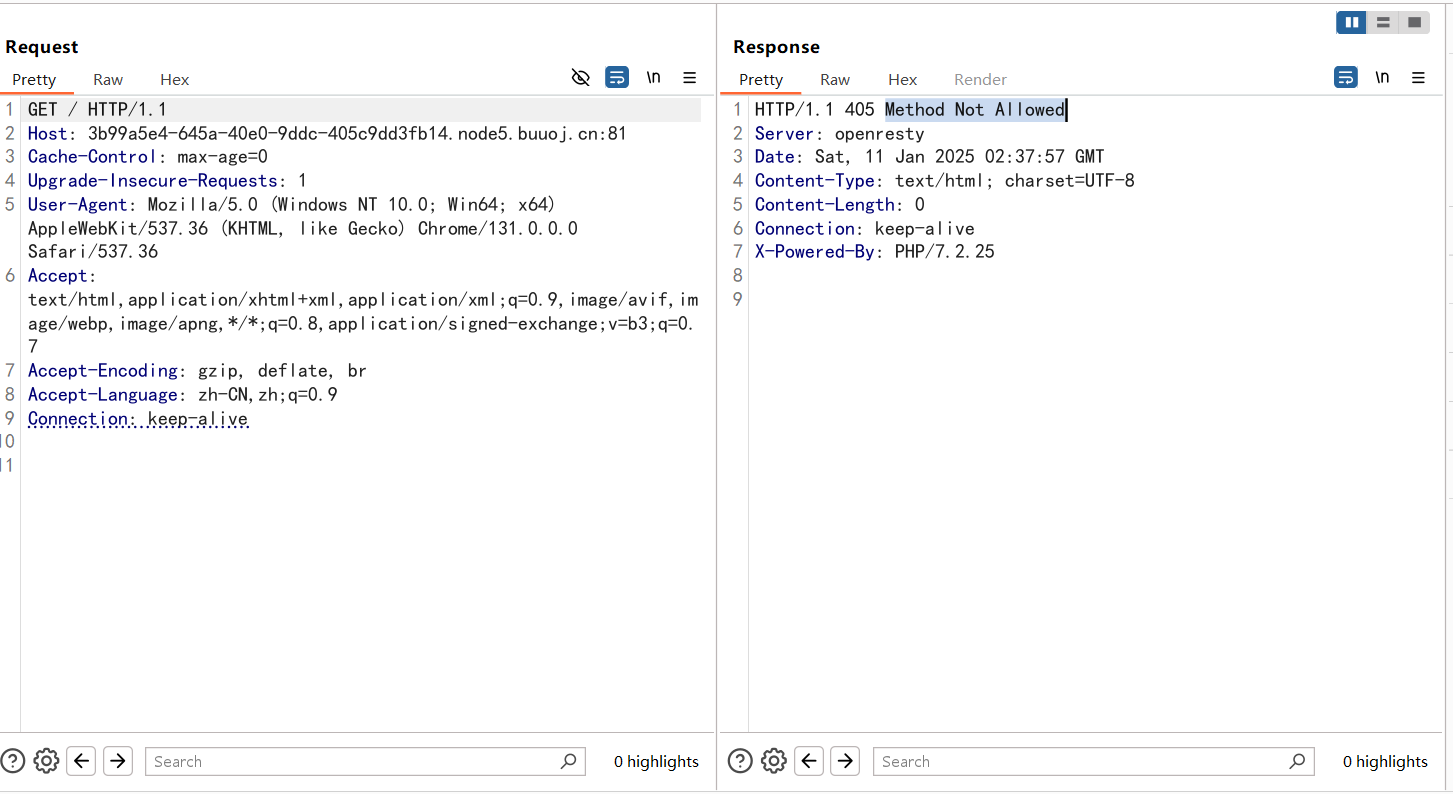Toggle line wrap in the Request panel
The width and height of the screenshot is (1453, 794).
pos(617,78)
